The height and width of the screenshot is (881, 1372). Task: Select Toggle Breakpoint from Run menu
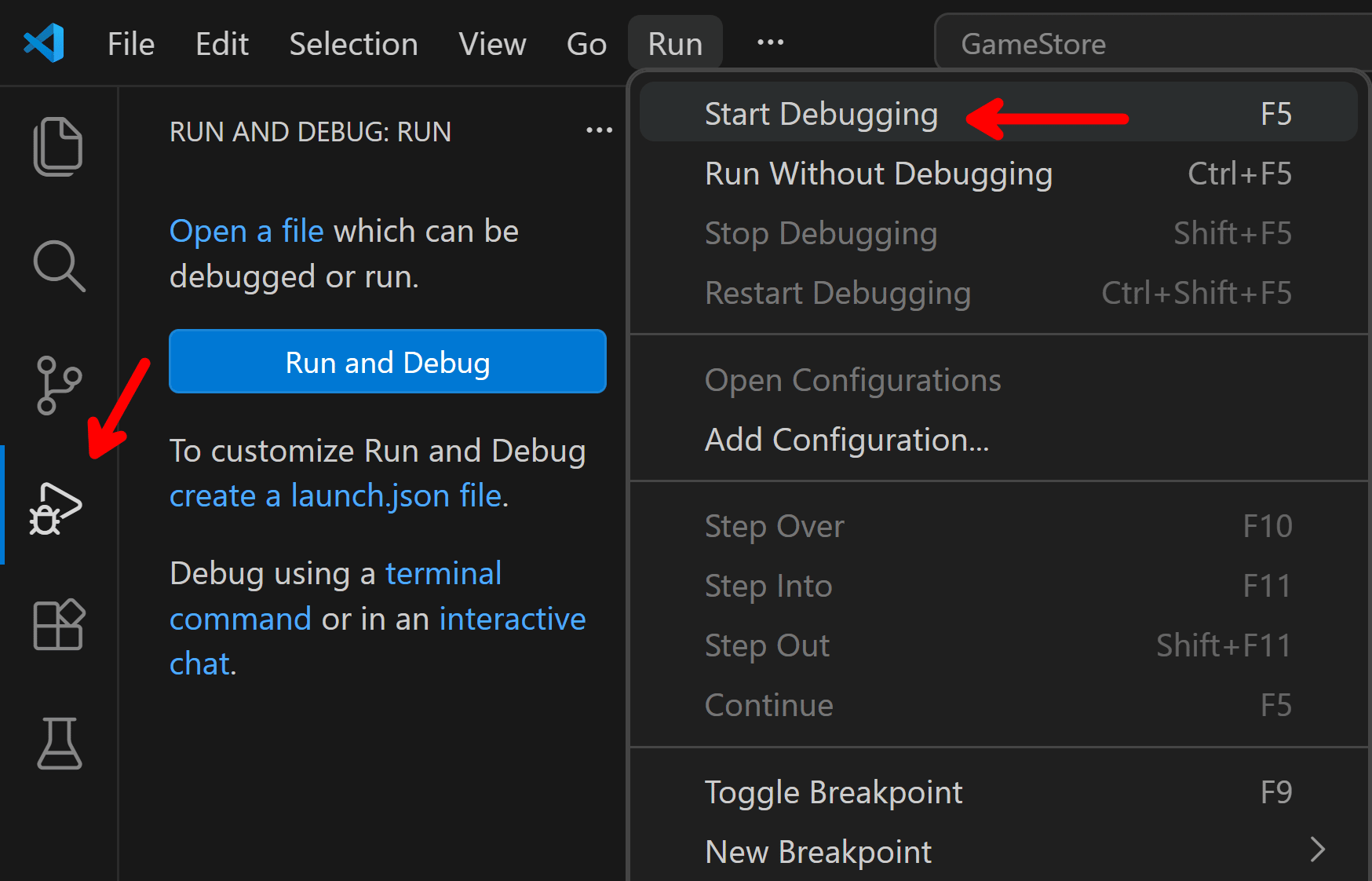998,792
